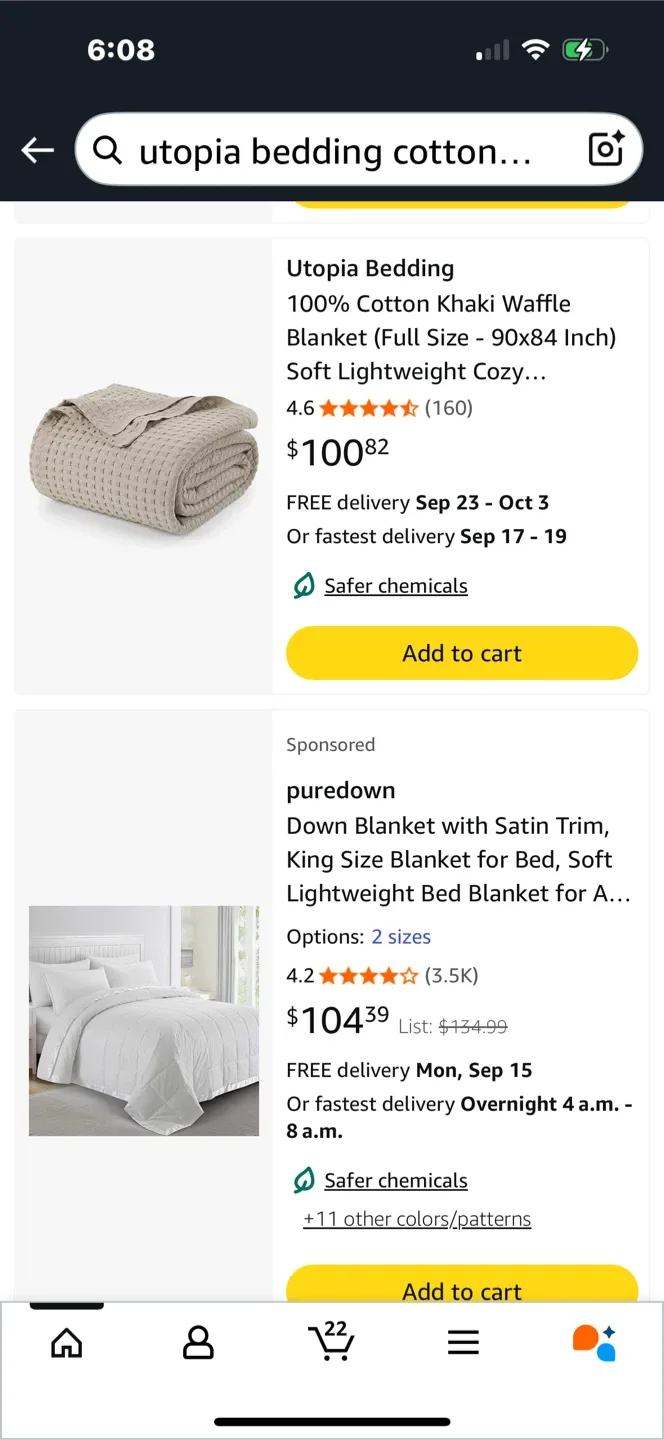Add the puredown Down Blanket to cart
664x1440 pixels.
tap(461, 1291)
